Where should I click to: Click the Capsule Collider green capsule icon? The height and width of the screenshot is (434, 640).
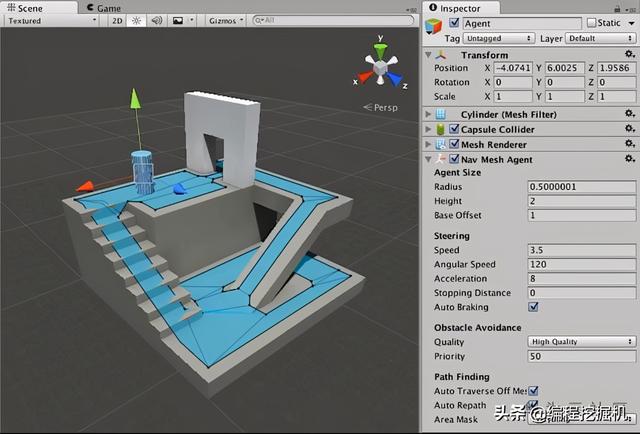[x=440, y=129]
